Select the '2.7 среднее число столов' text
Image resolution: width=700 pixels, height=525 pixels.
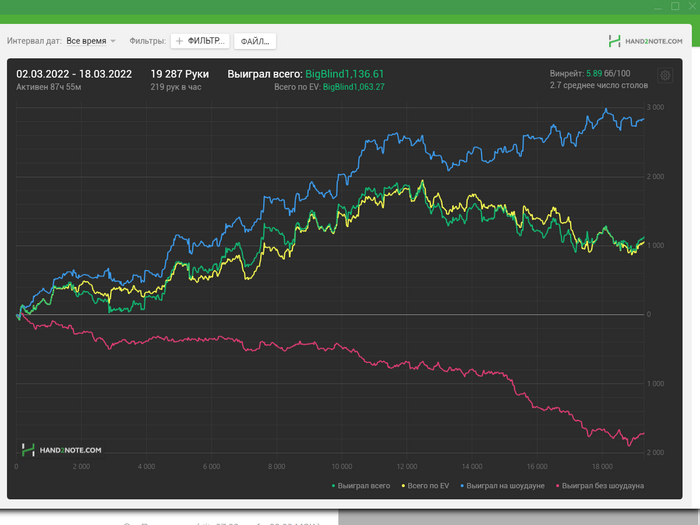[x=599, y=85]
